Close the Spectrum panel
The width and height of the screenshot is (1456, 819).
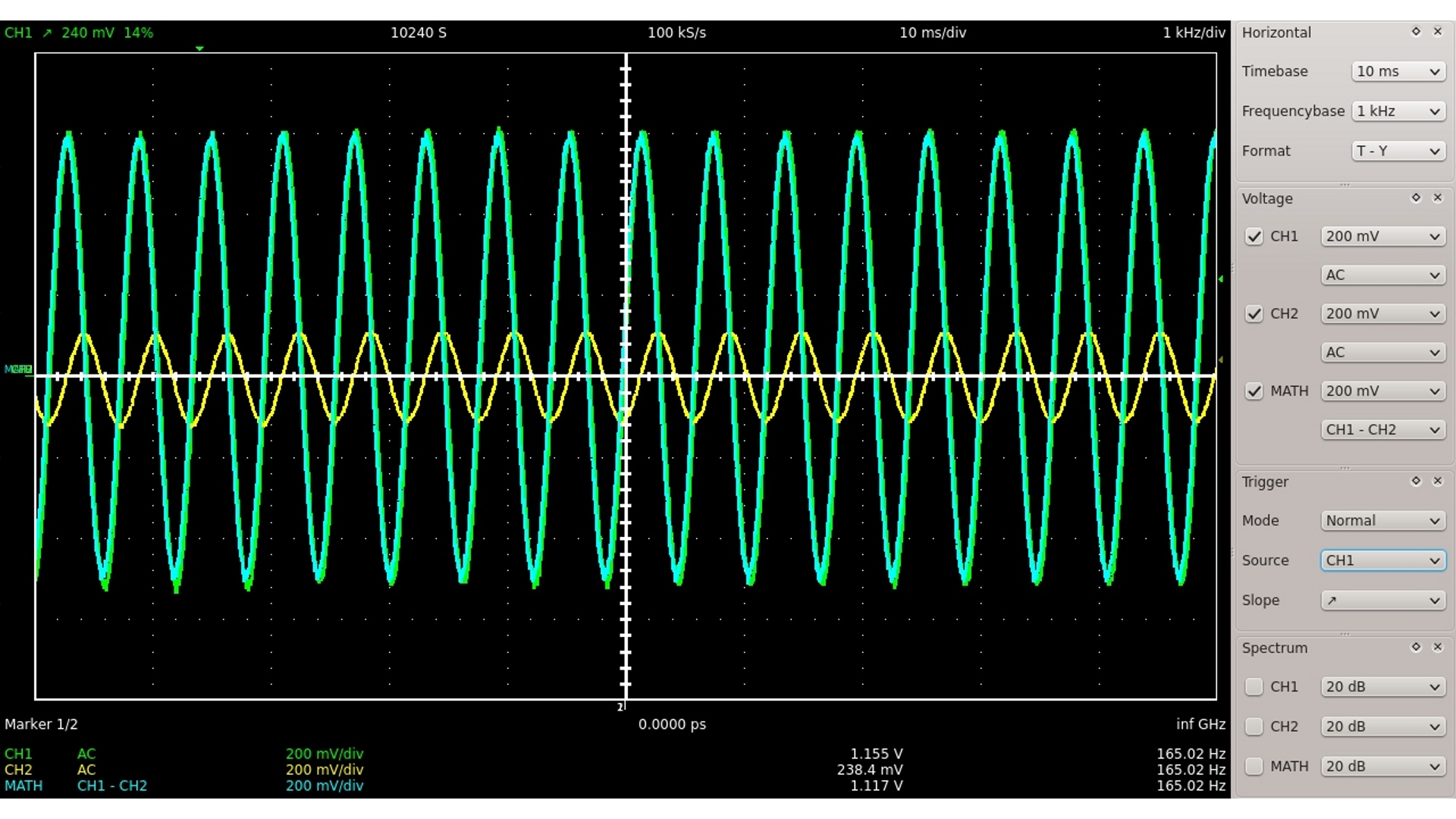pyautogui.click(x=1438, y=647)
